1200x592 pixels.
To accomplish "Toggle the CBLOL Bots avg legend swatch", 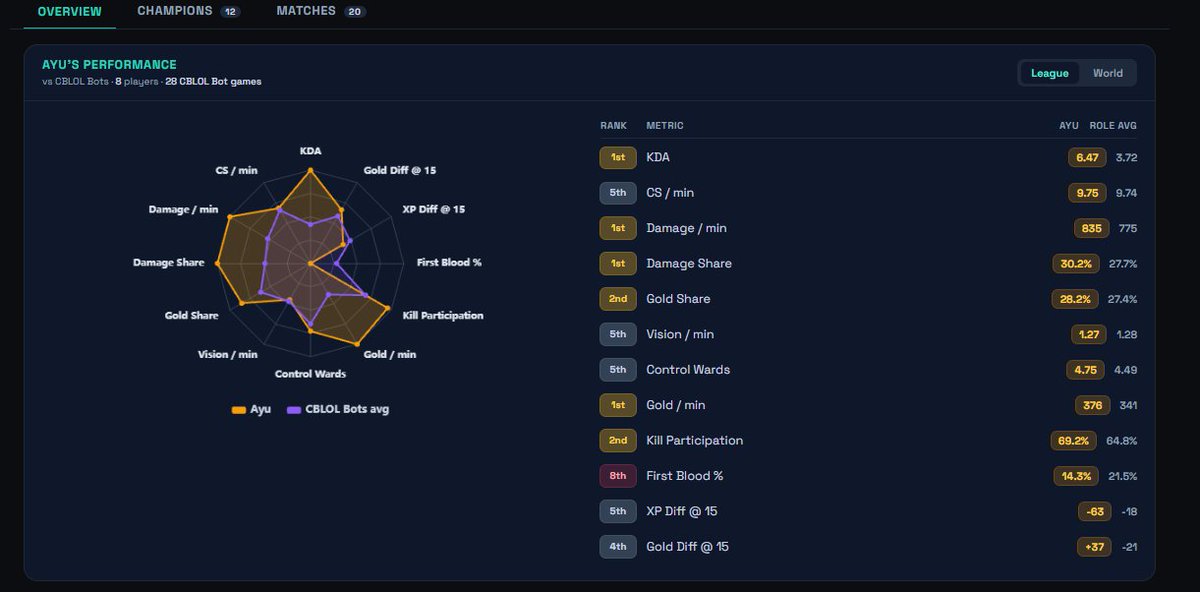I will coord(294,409).
